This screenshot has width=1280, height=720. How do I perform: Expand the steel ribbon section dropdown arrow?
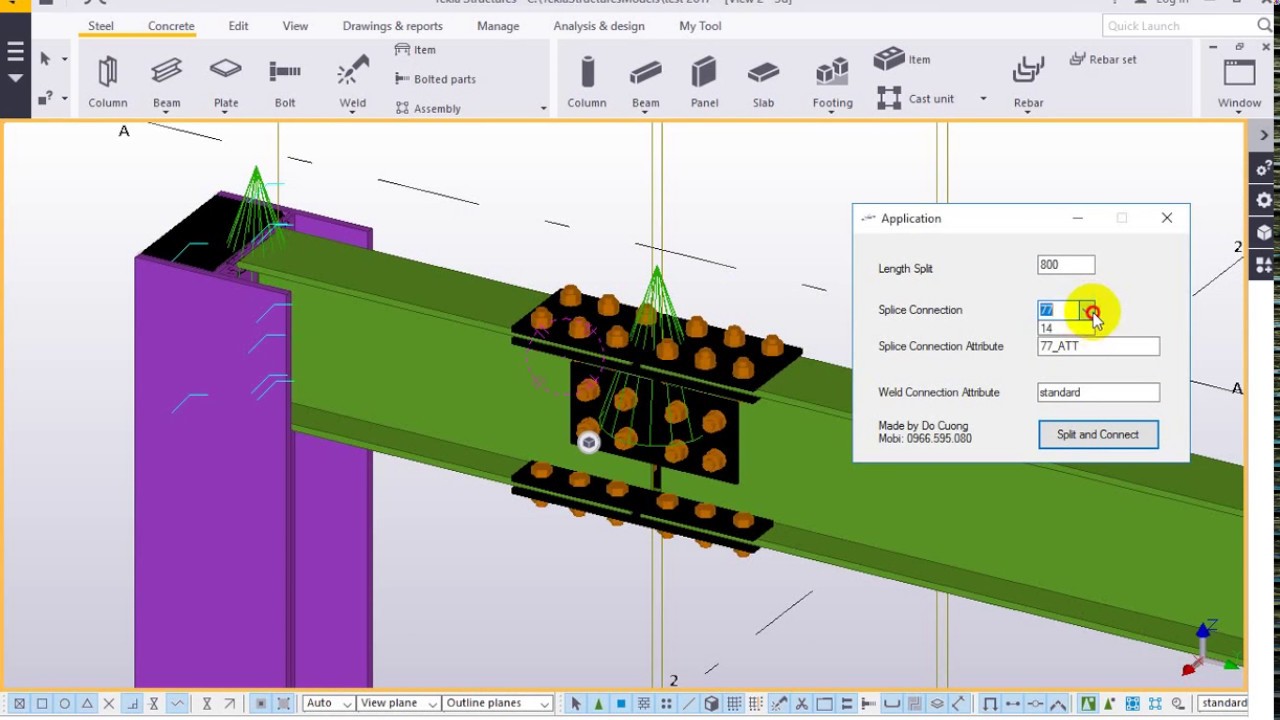(x=544, y=108)
